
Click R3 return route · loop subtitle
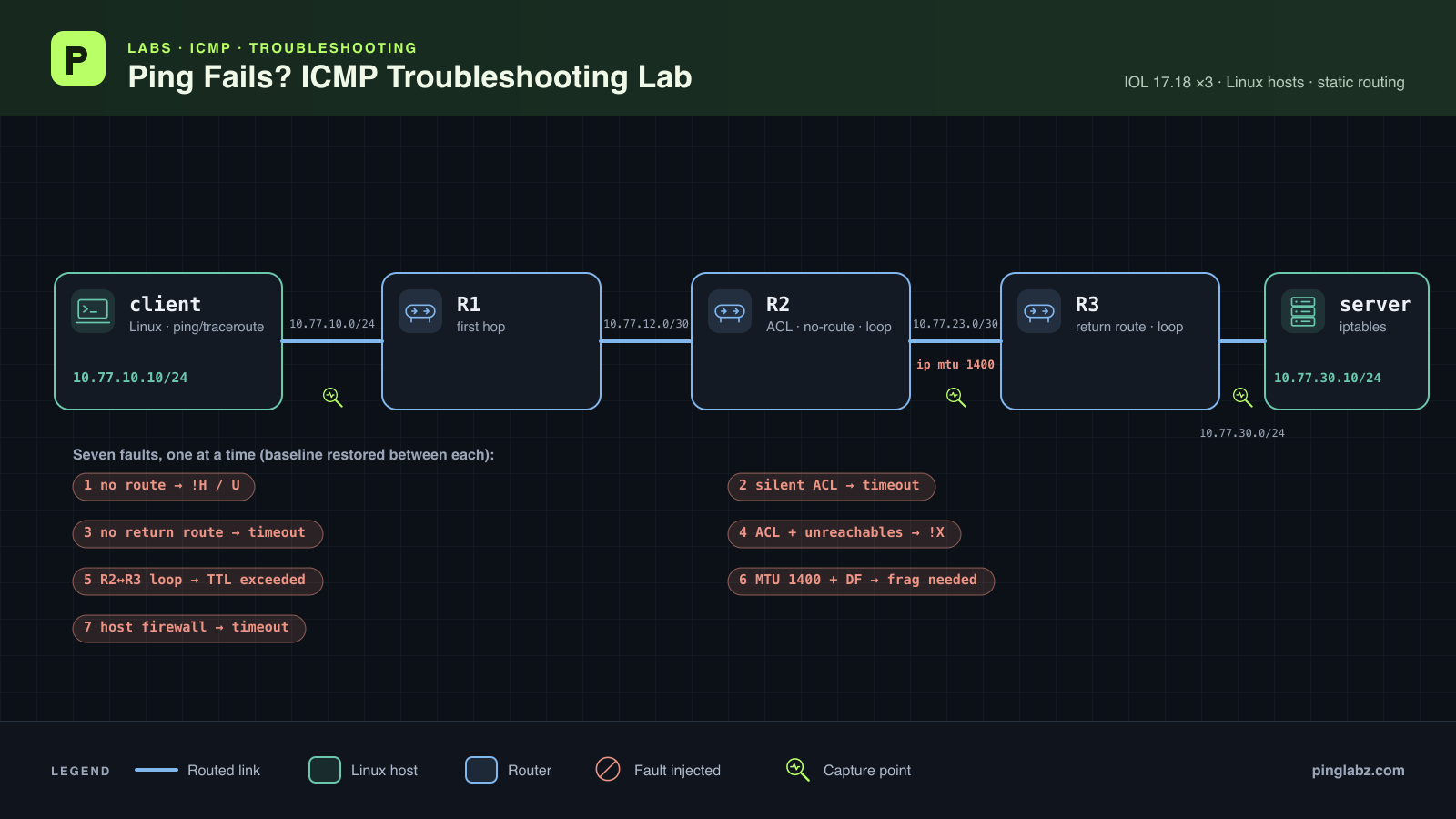pyautogui.click(x=1129, y=327)
